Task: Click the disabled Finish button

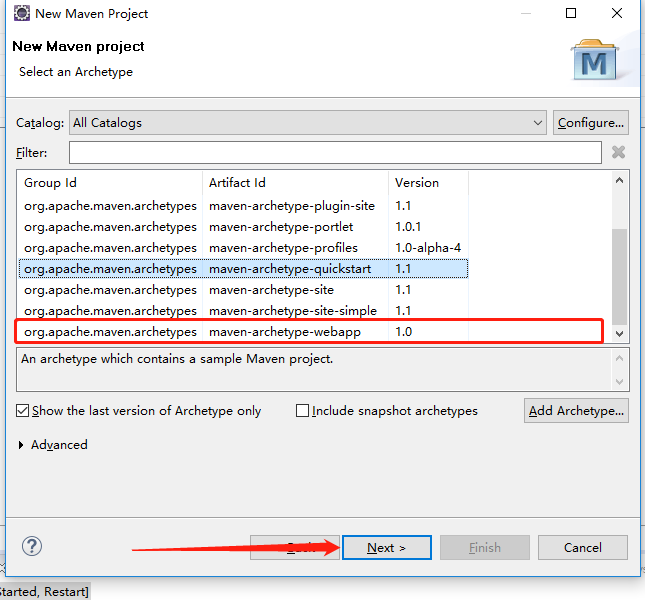Action: pos(485,547)
